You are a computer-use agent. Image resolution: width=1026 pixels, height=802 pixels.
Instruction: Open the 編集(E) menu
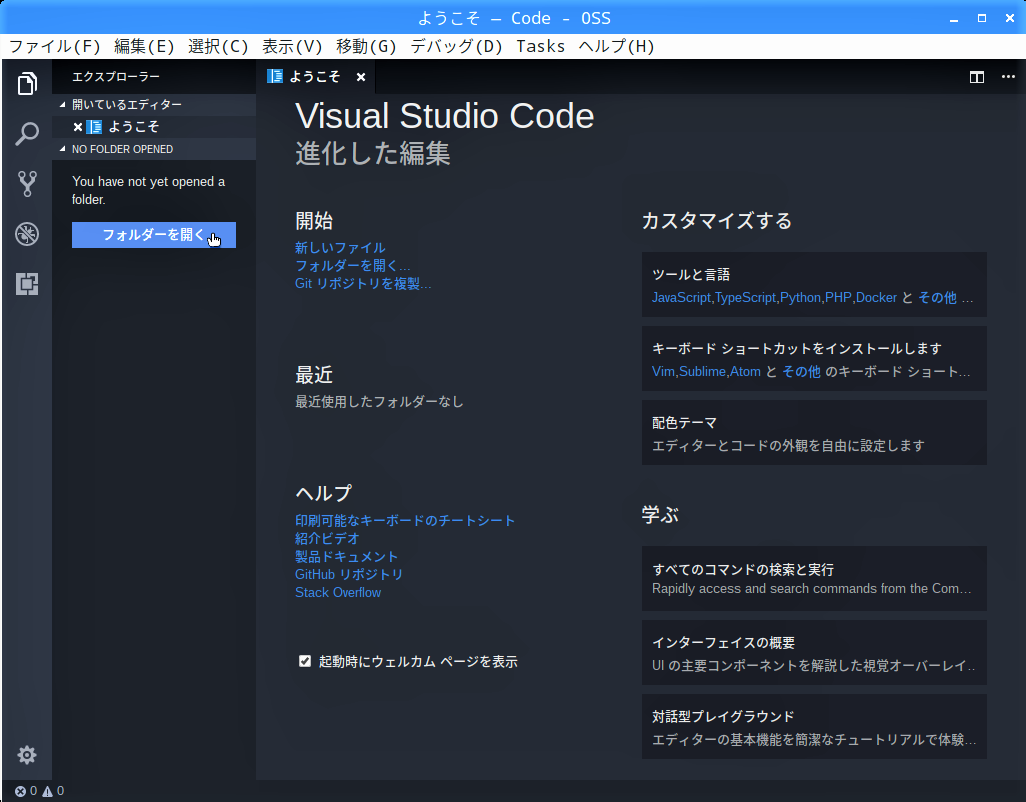click(144, 46)
